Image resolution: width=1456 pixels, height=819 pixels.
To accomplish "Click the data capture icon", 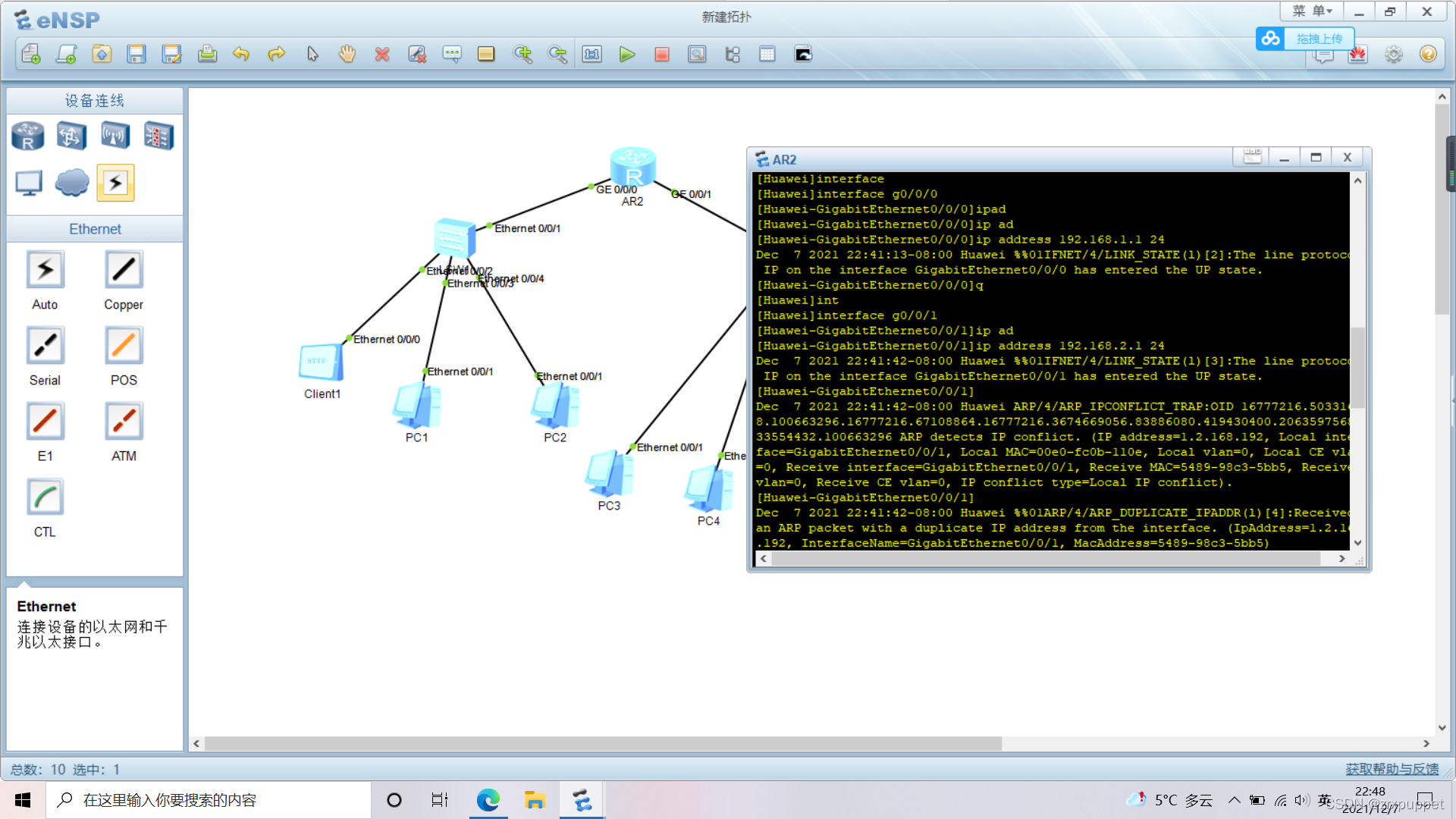I will (x=697, y=54).
